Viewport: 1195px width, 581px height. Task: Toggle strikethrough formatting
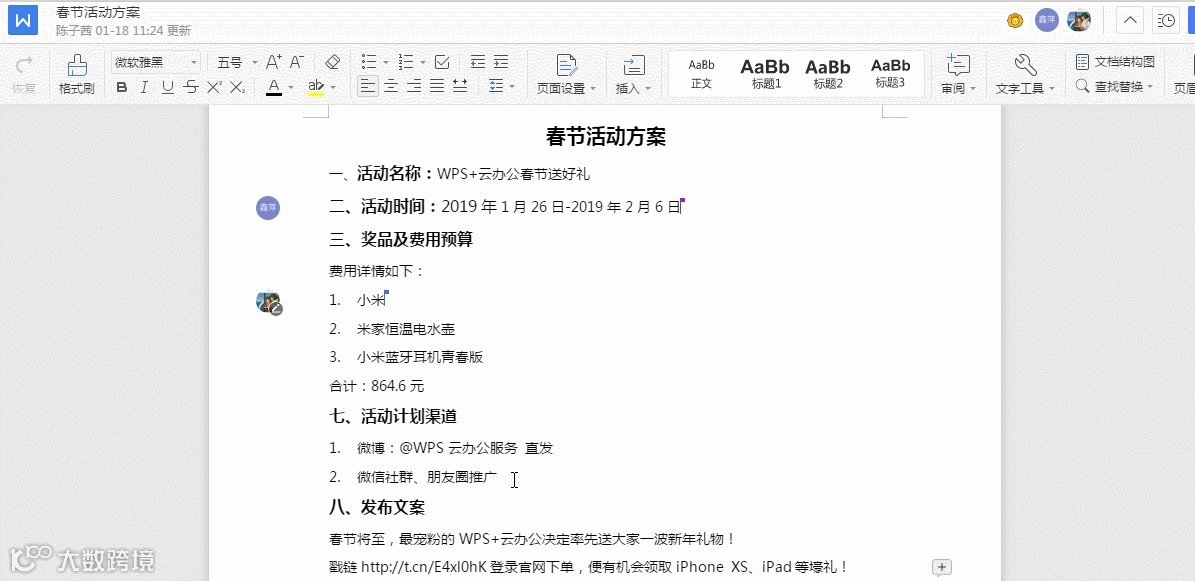pyautogui.click(x=191, y=87)
